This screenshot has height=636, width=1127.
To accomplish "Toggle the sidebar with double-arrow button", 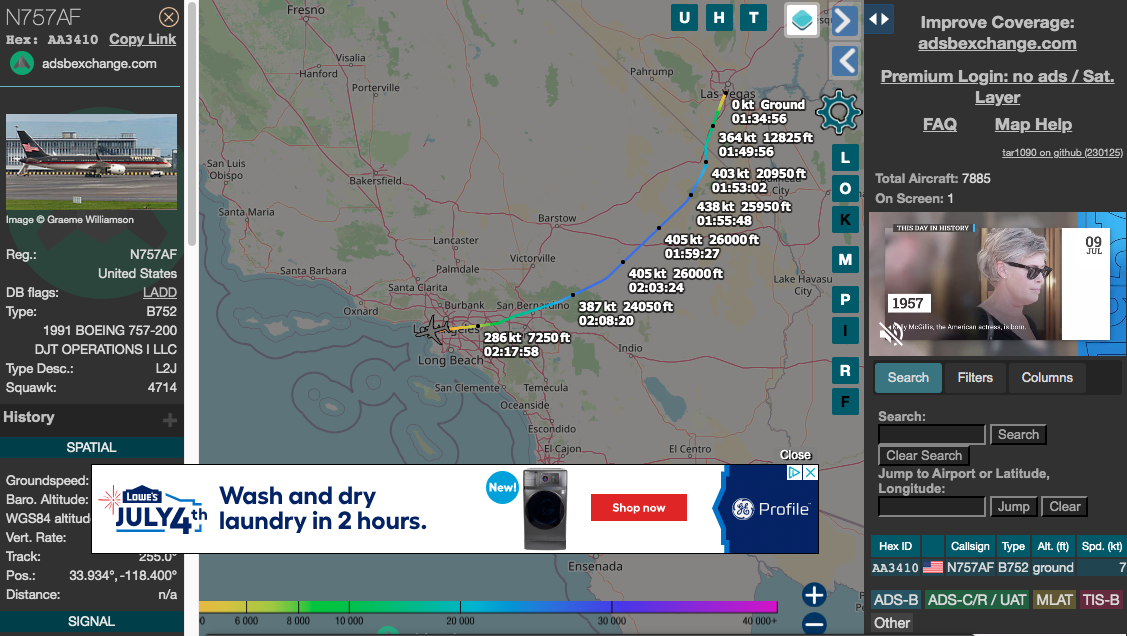I will tap(879, 19).
